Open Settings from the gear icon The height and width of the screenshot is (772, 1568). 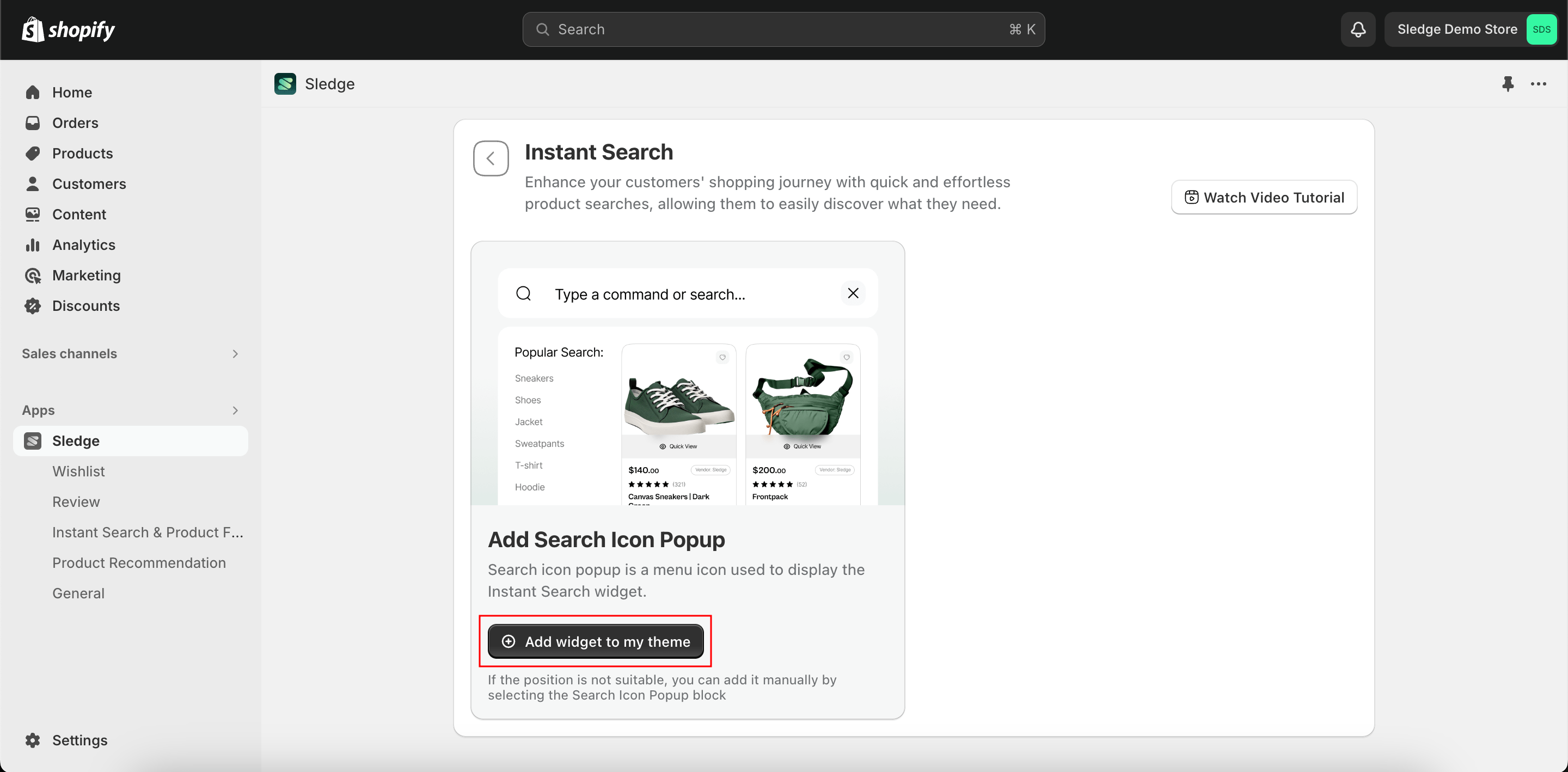click(33, 740)
